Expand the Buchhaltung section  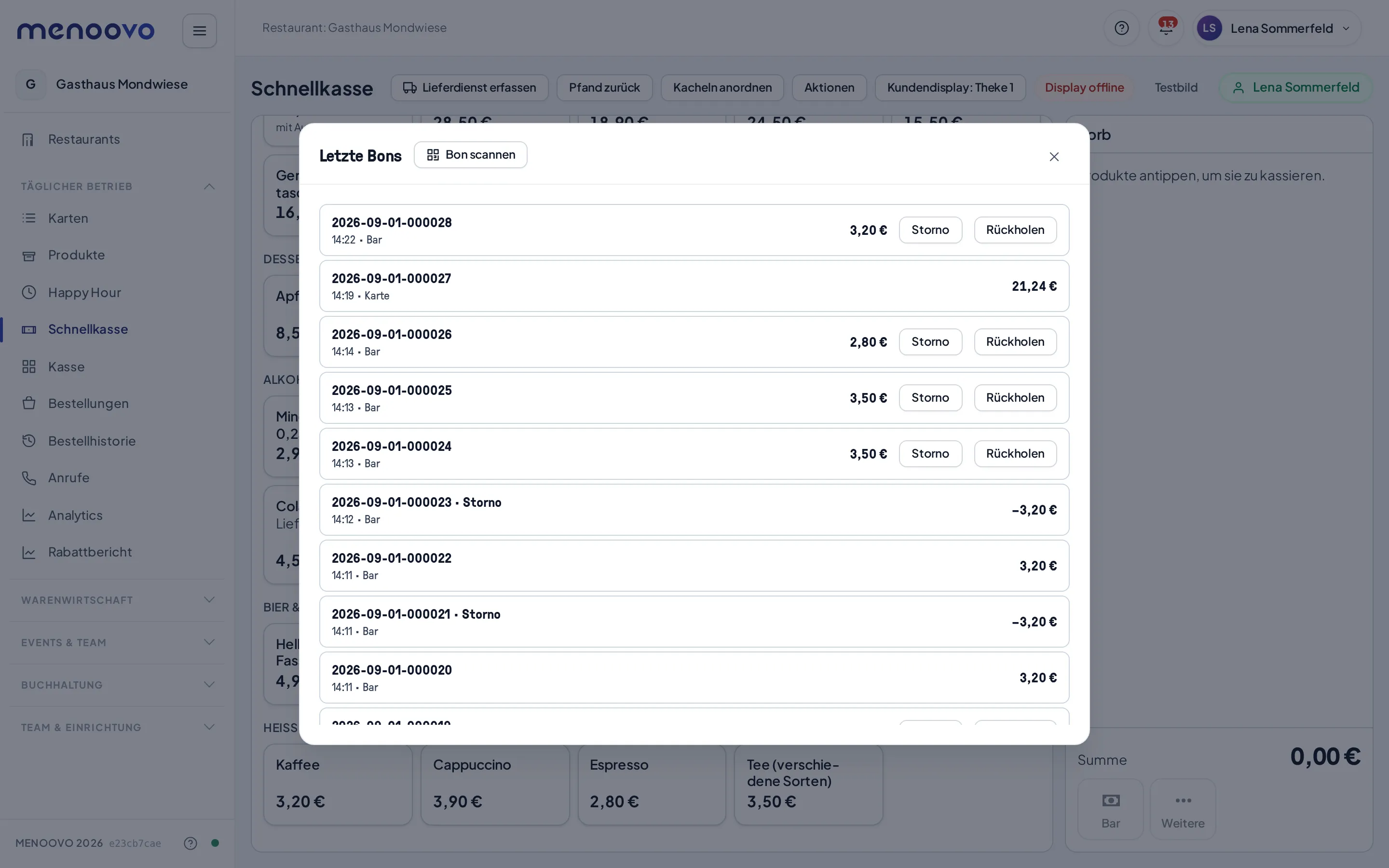[118, 685]
